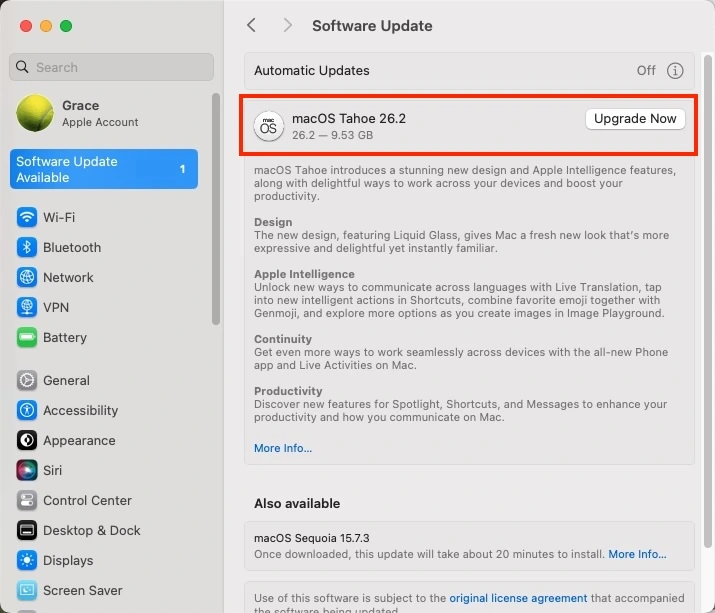This screenshot has width=715, height=613.
Task: Click the update count badge 1
Action: [182, 169]
